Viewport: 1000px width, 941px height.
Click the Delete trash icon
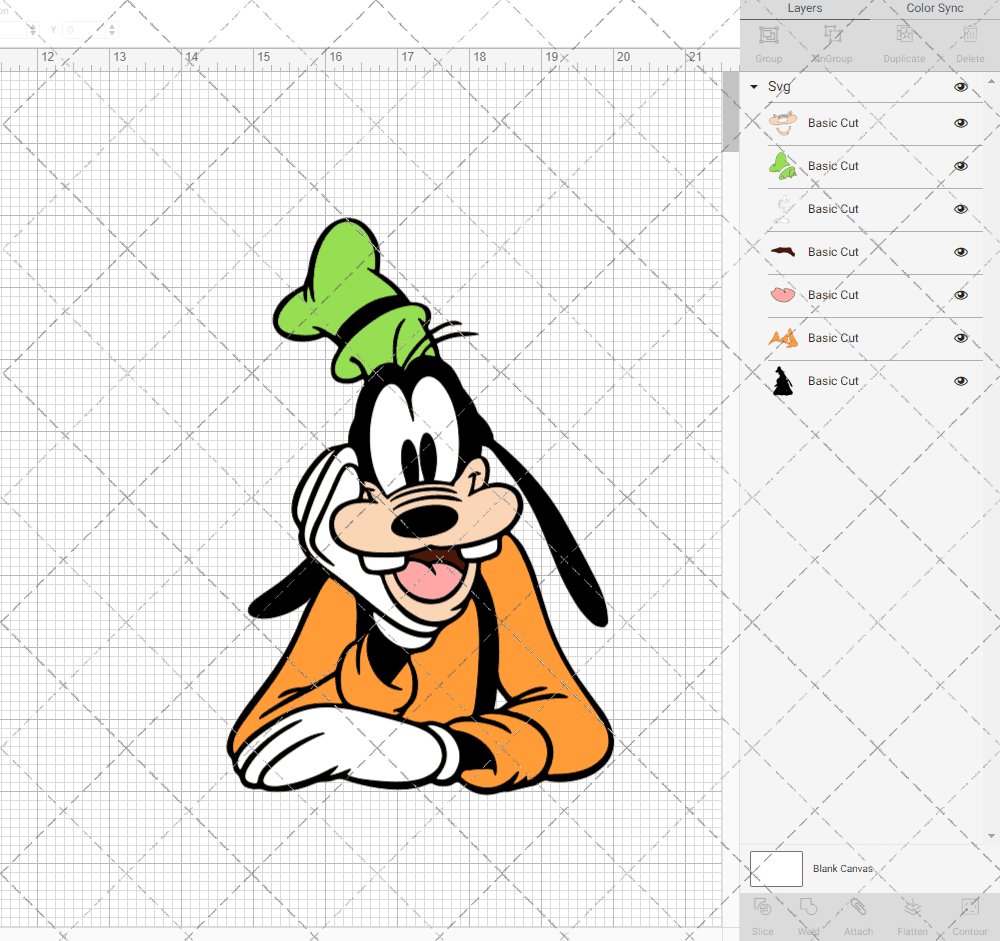(969, 34)
